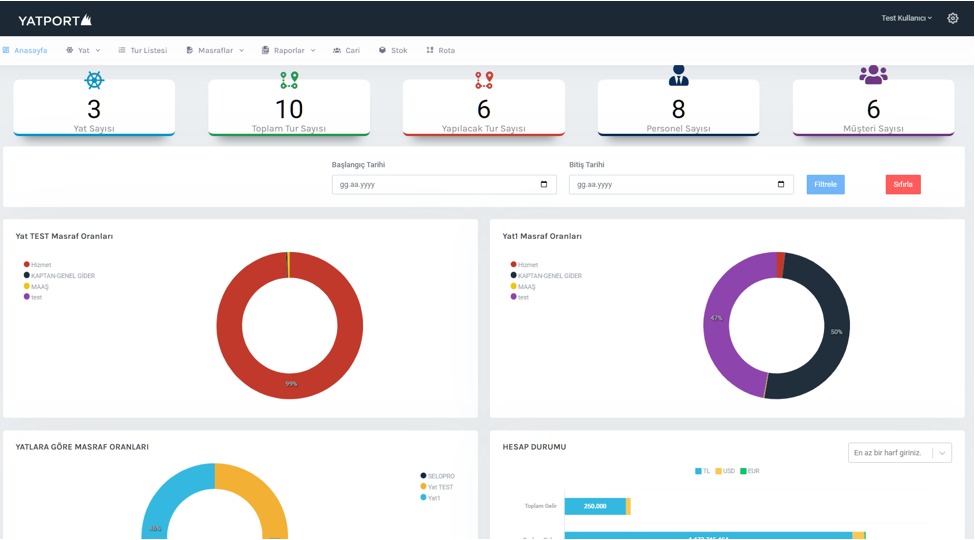Screen dimensions: 975x540
Task: Click the green Toplam Tur Sayısı route icon
Action: (x=289, y=80)
